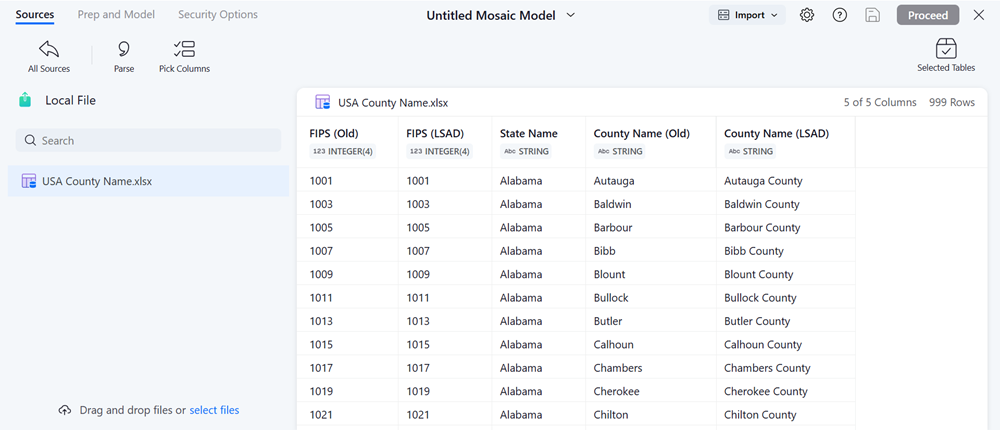Click the Local File source icon
1000x430 pixels.
pyautogui.click(x=25, y=101)
